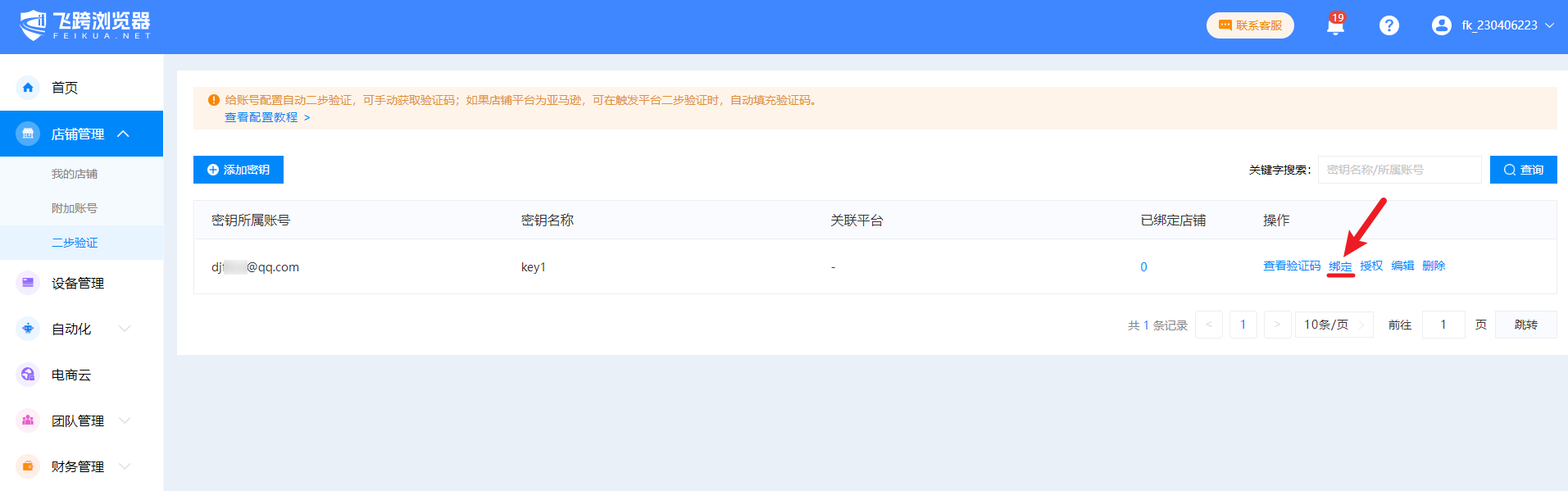
Task: Click the user avatar icon
Action: click(1441, 25)
